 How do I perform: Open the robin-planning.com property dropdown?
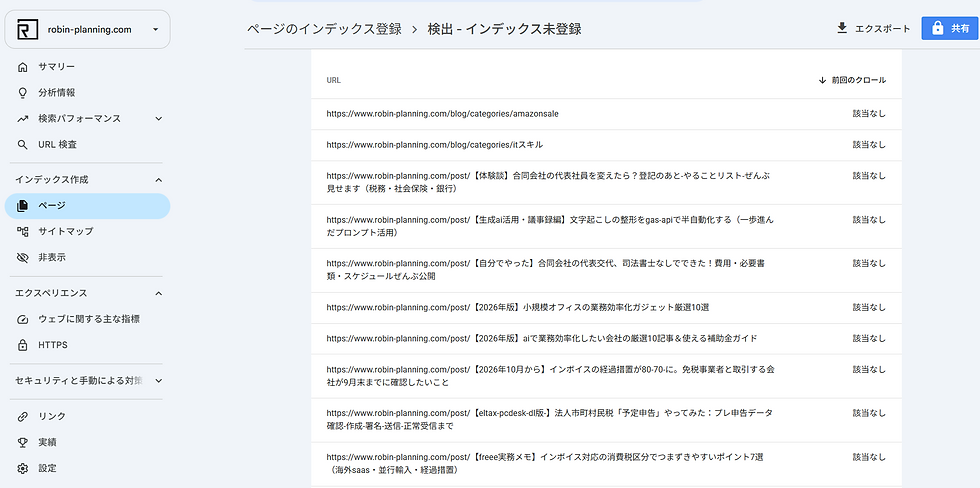click(x=88, y=29)
